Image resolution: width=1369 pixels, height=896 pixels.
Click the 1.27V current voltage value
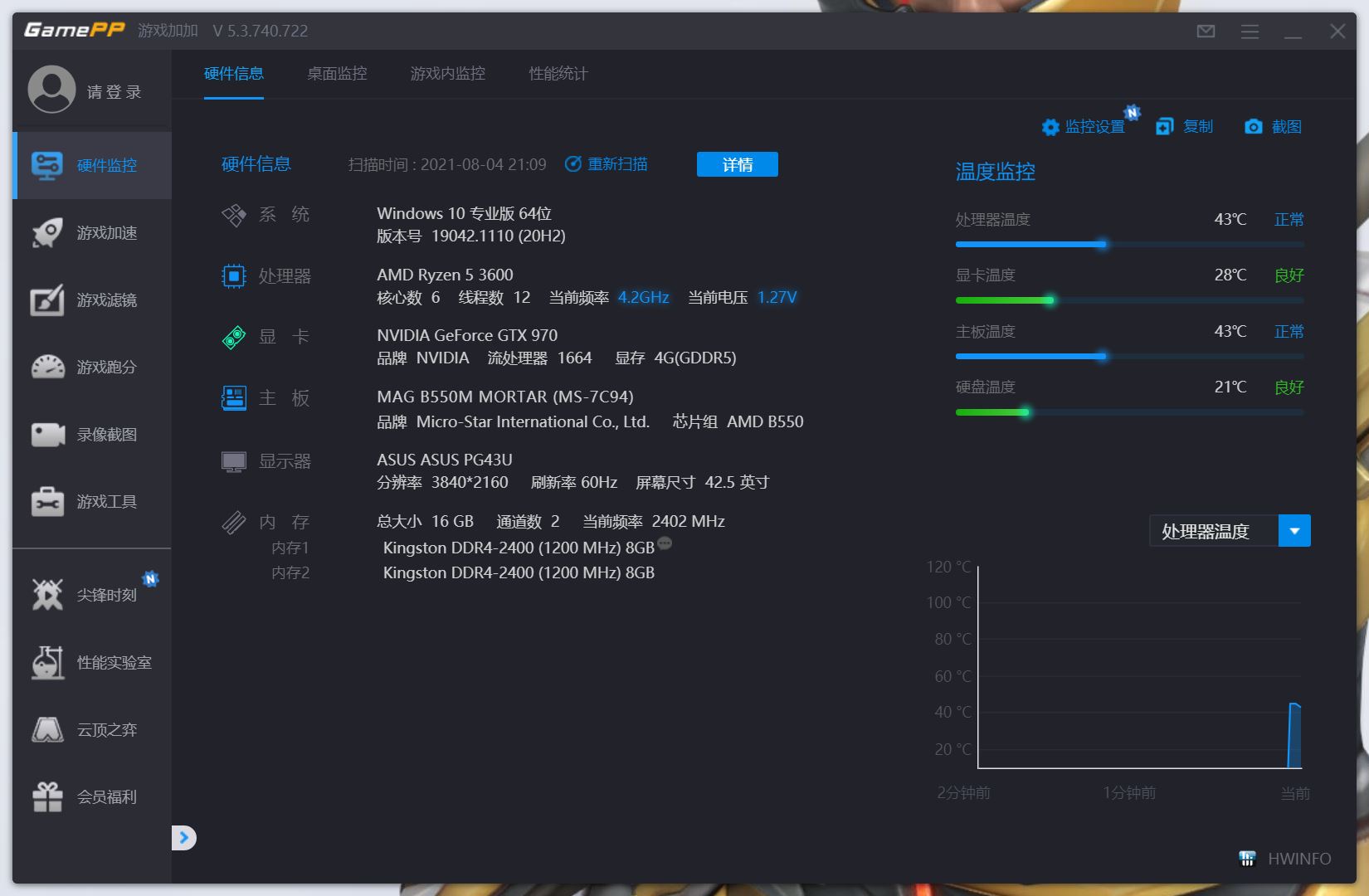tap(777, 297)
